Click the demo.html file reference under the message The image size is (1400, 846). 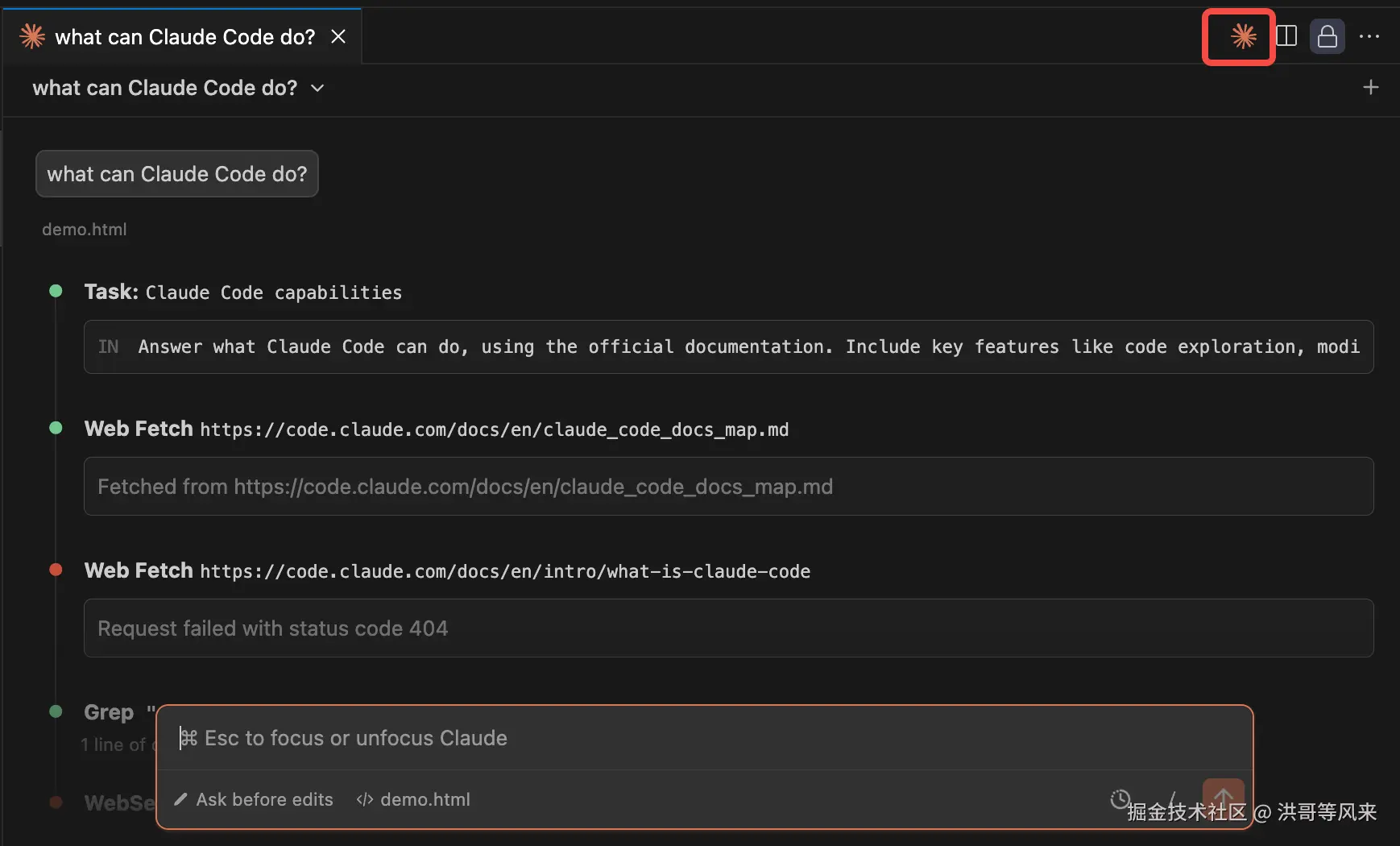85,230
